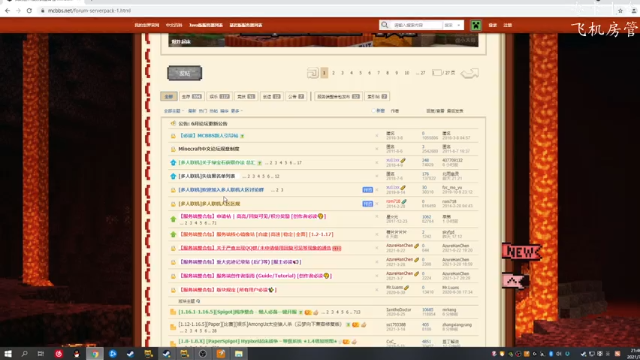
Task: Open the pink NEW side button
Action: point(522,252)
